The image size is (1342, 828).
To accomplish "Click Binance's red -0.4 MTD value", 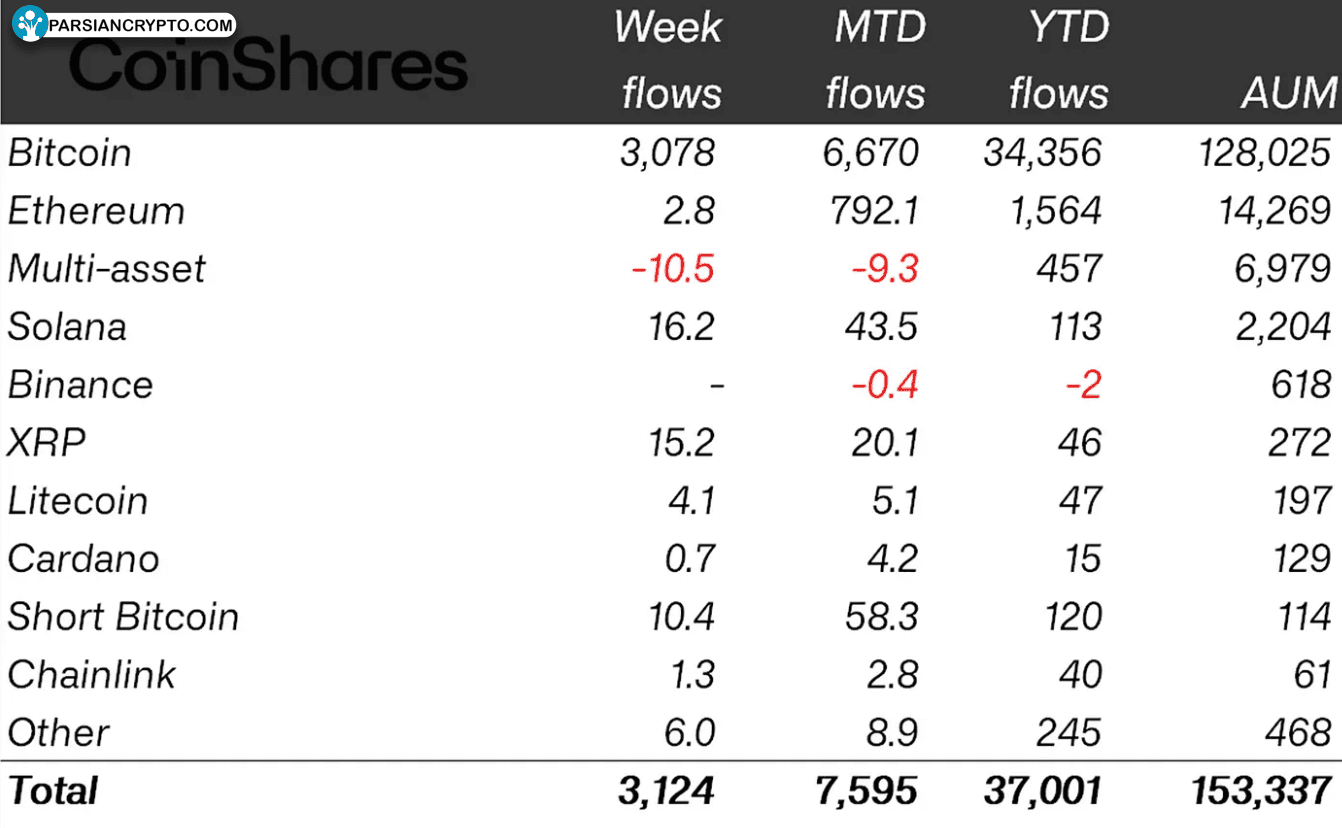I will click(x=885, y=385).
